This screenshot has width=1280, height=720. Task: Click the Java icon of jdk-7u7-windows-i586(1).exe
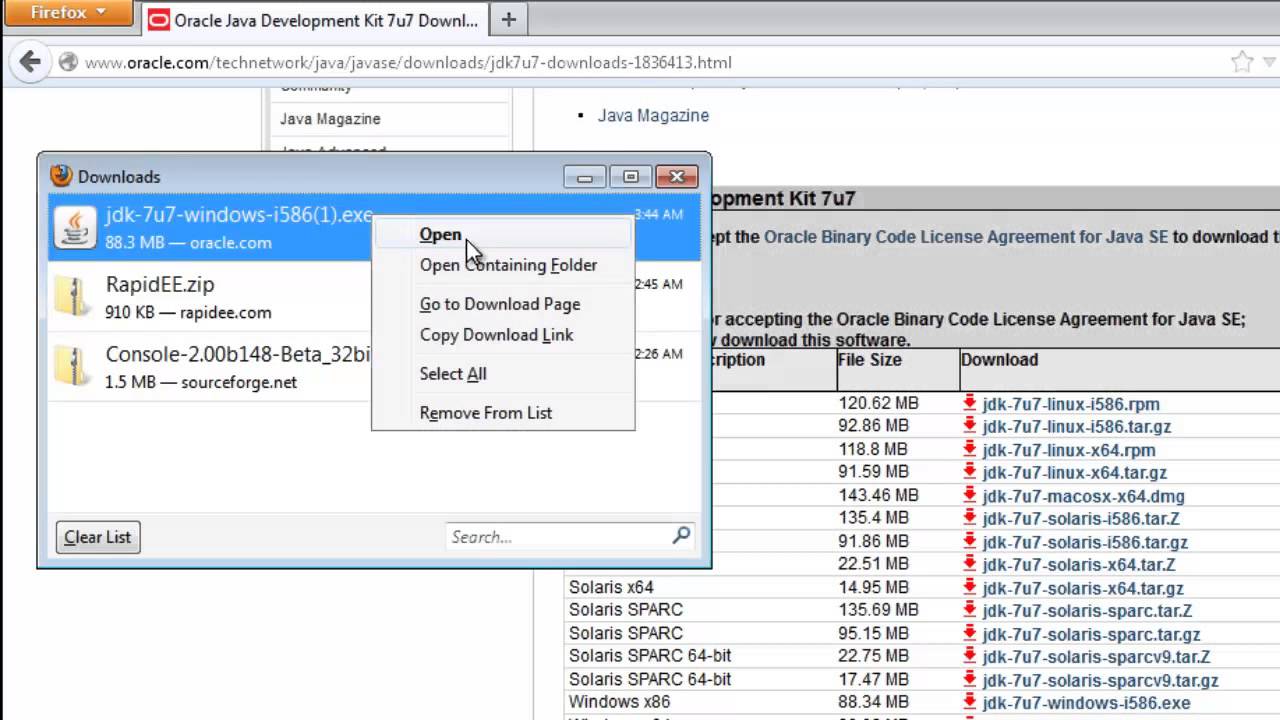[75, 228]
